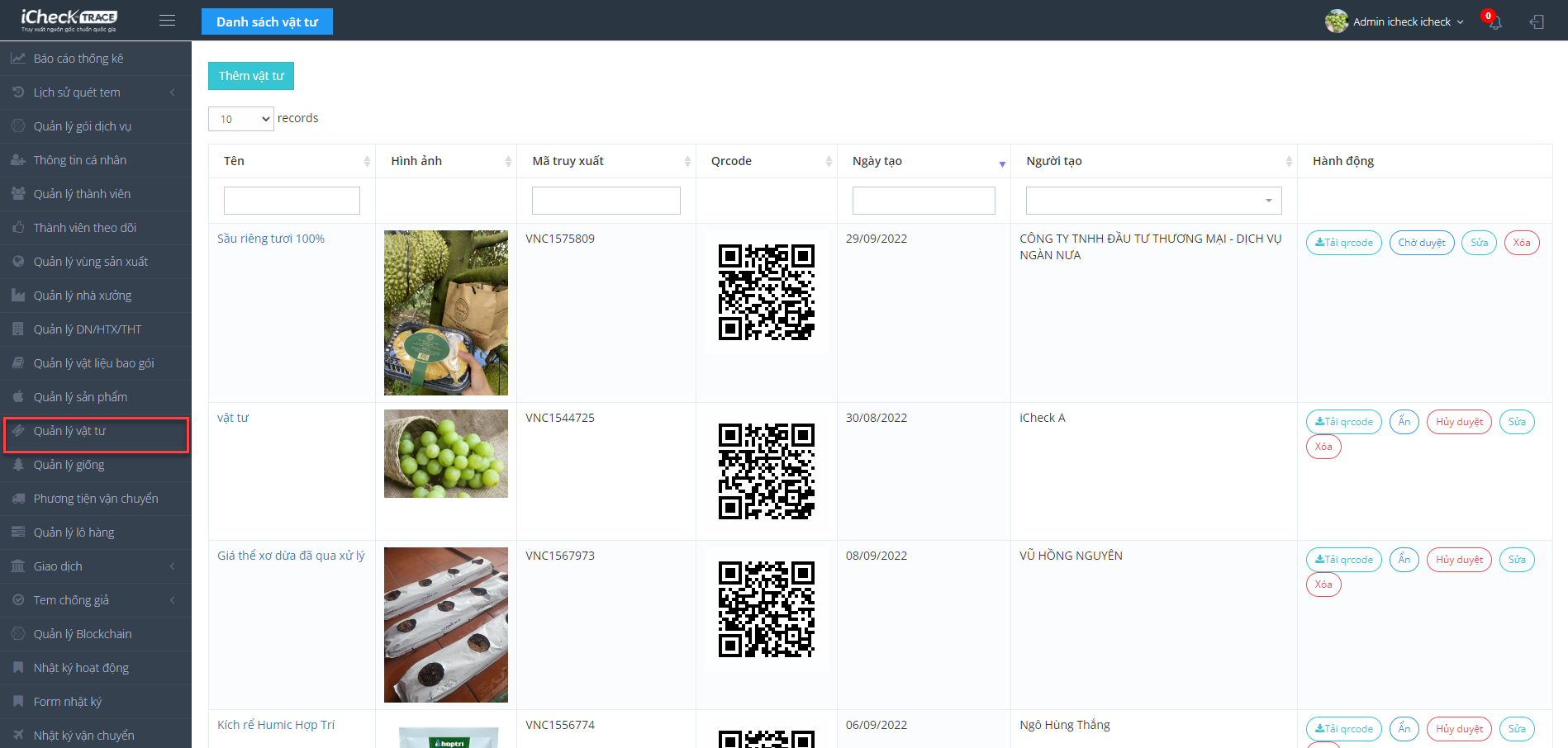
Task: Open the notifications bell icon
Action: 1494,22
